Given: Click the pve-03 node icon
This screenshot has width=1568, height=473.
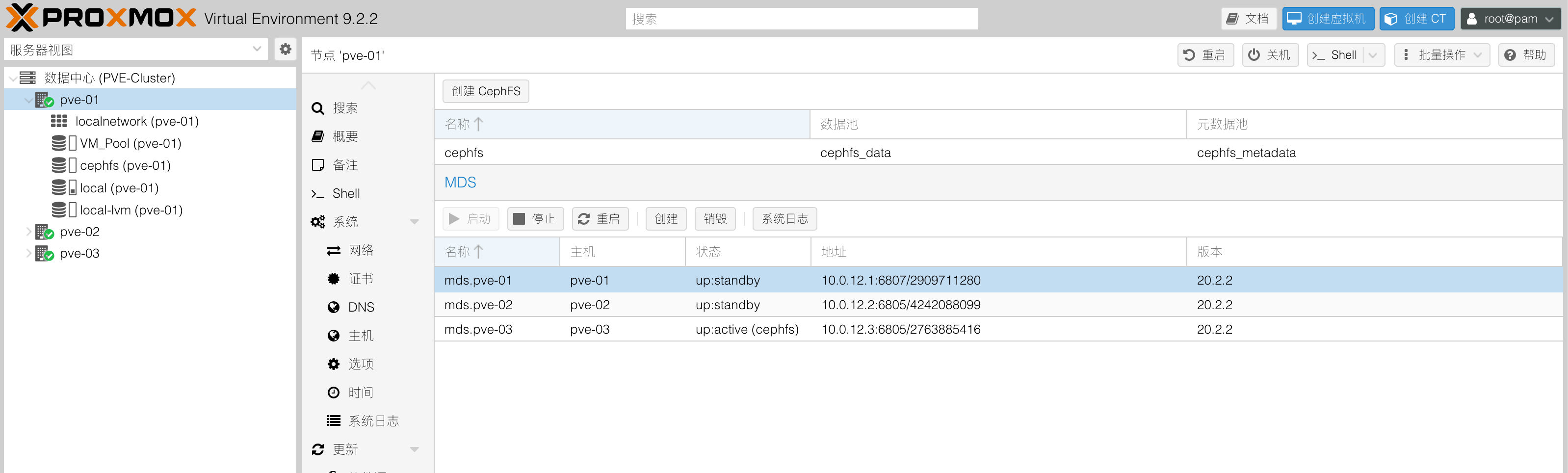Looking at the screenshot, I should tap(45, 254).
